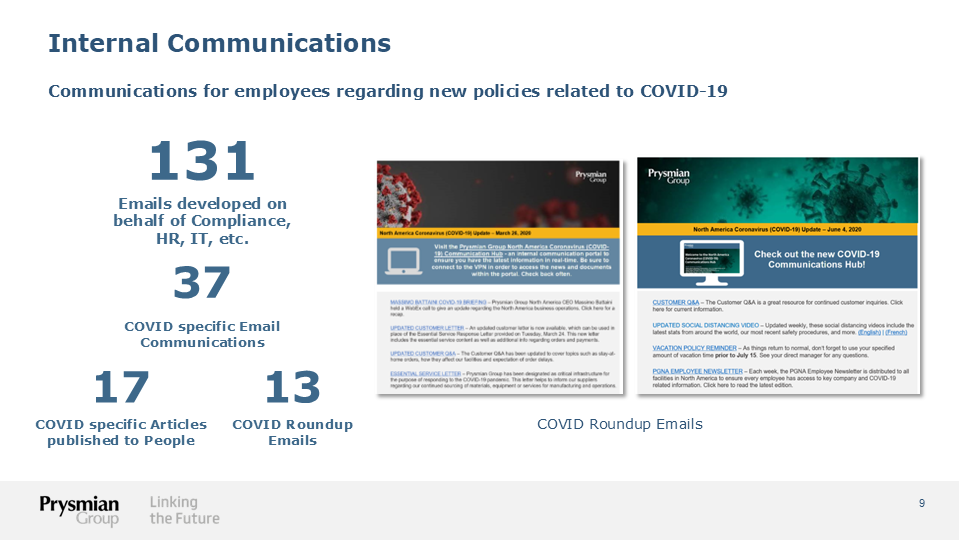Screen dimensions: 960x540
Task: Click the March 26 update yellow date bar
Action: [x=498, y=233]
